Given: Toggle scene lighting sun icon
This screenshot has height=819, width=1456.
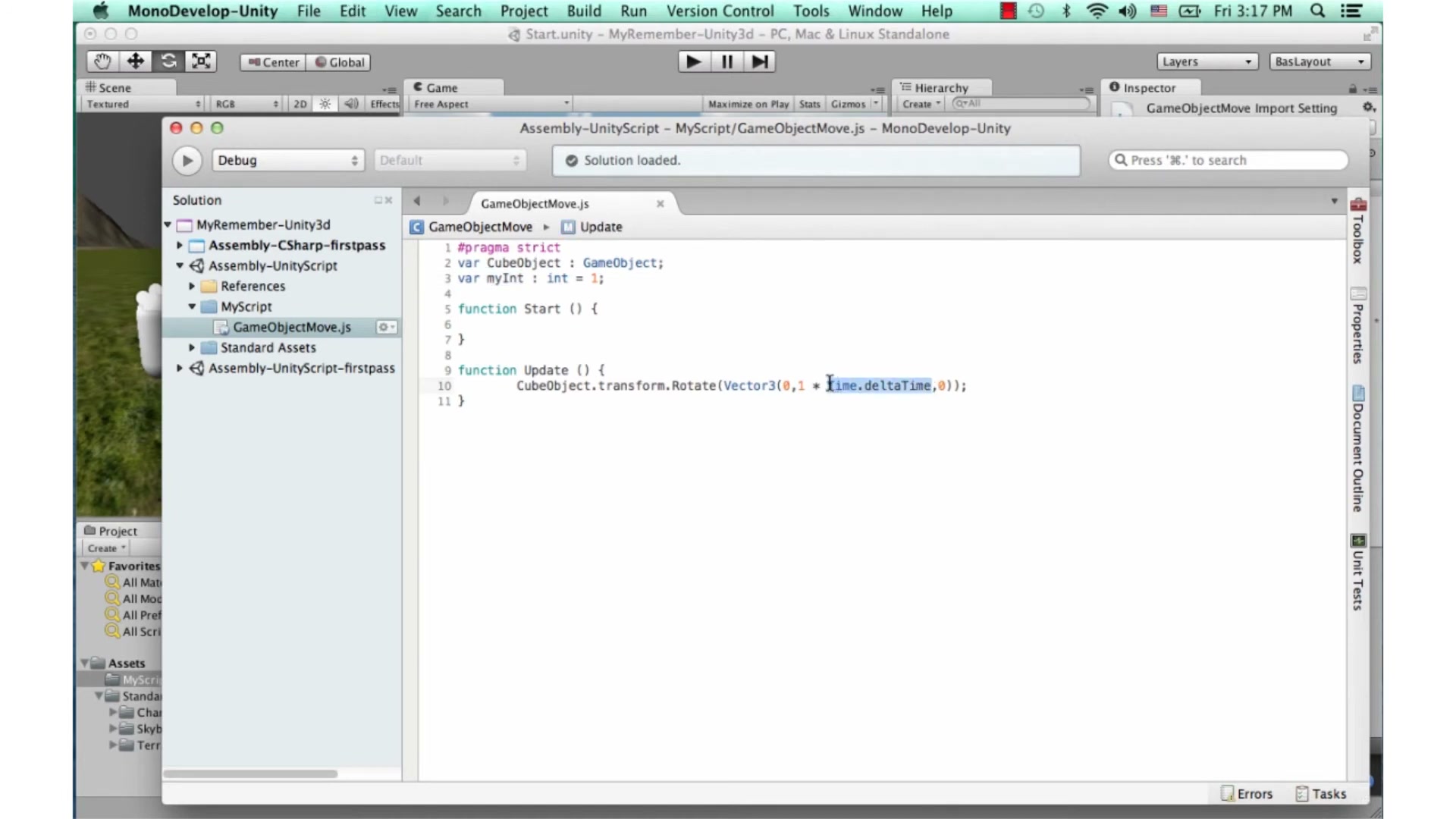Looking at the screenshot, I should click(325, 104).
